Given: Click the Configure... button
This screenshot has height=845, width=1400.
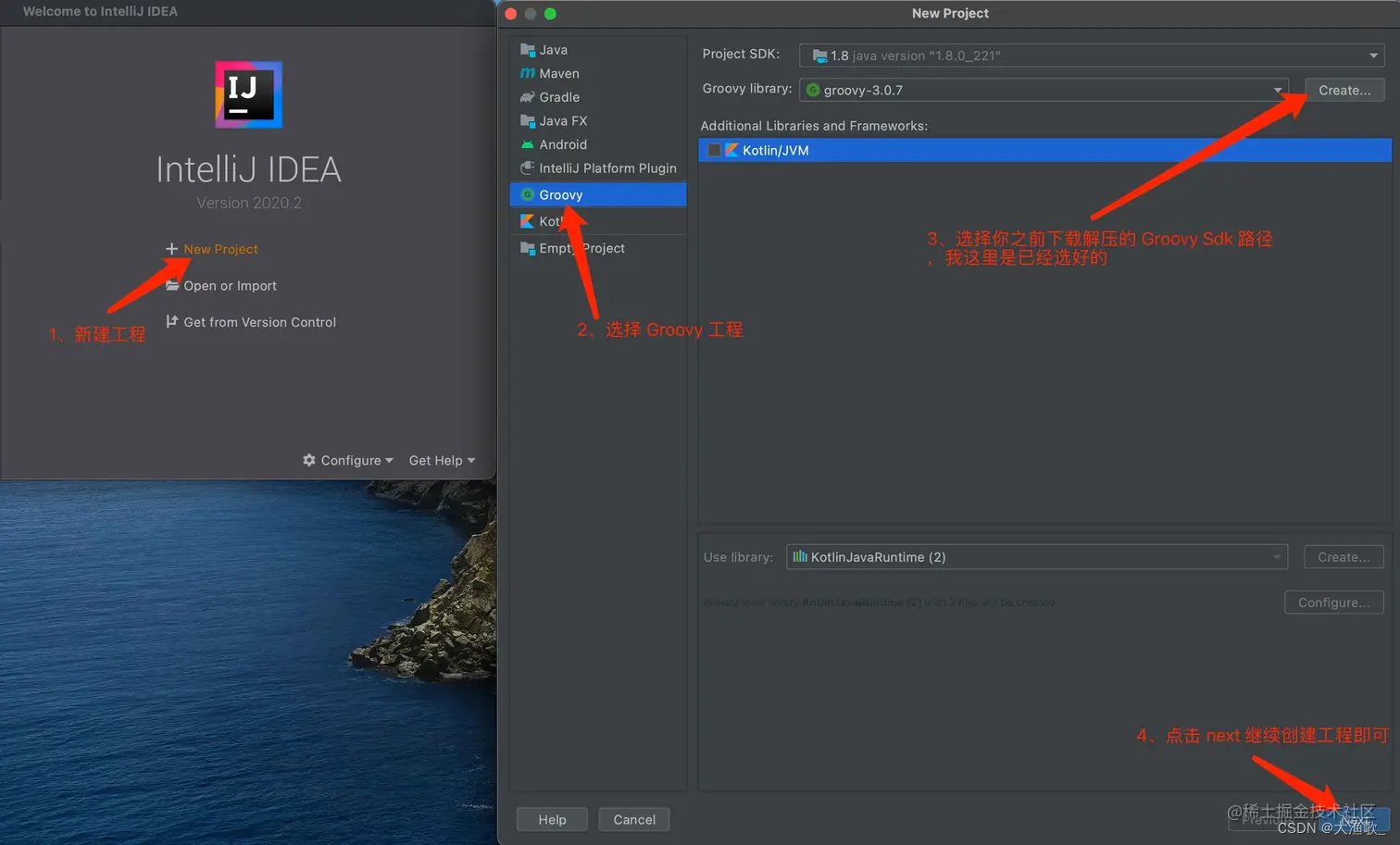Looking at the screenshot, I should pyautogui.click(x=1333, y=602).
